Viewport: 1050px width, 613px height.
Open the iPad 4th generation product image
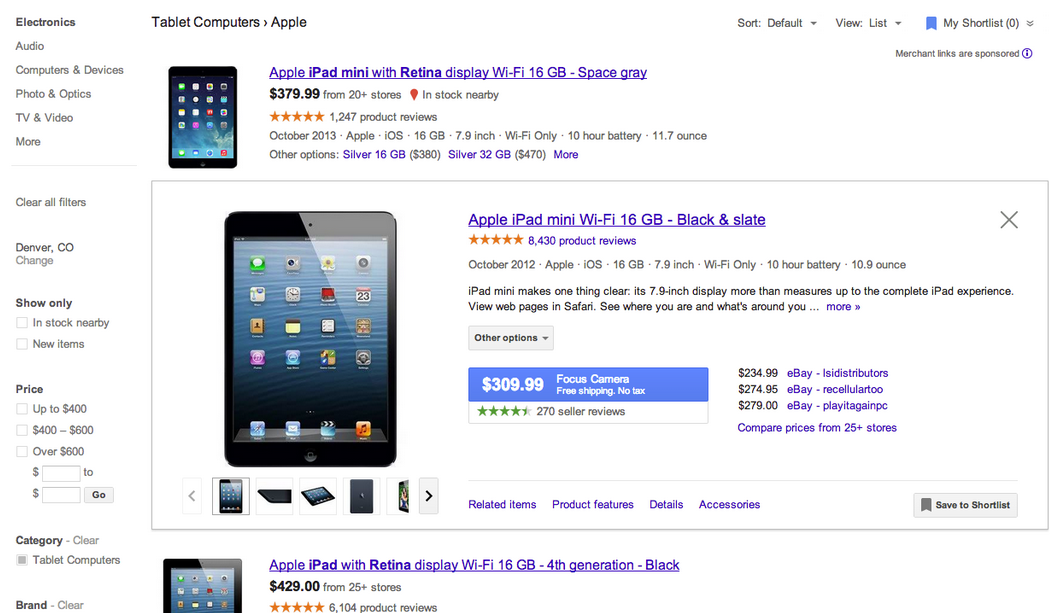(203, 586)
